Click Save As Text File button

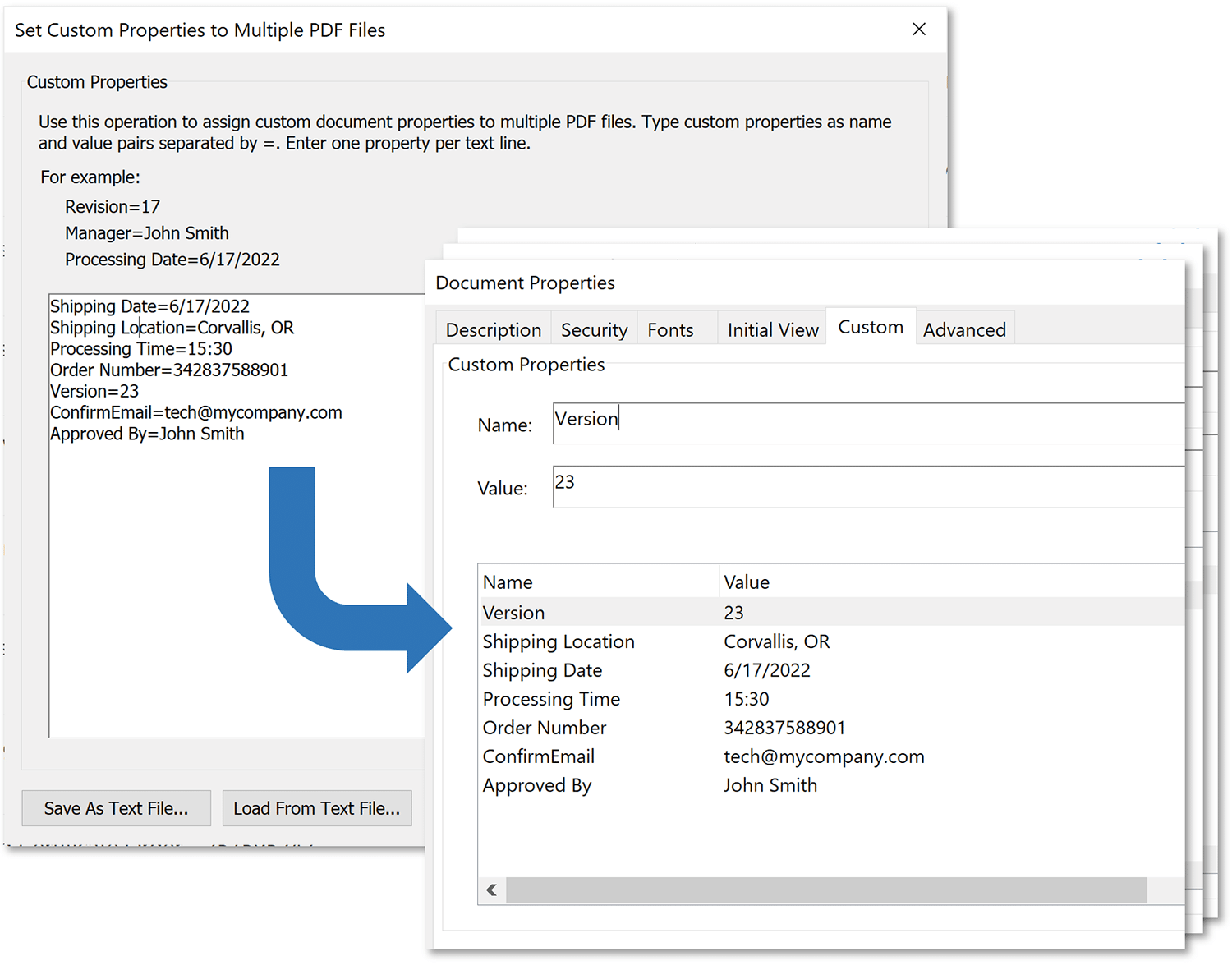(116, 808)
